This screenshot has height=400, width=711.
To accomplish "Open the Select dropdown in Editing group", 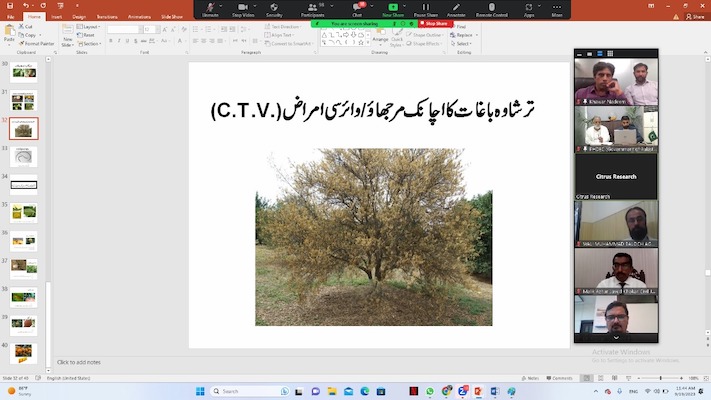I will pyautogui.click(x=463, y=44).
